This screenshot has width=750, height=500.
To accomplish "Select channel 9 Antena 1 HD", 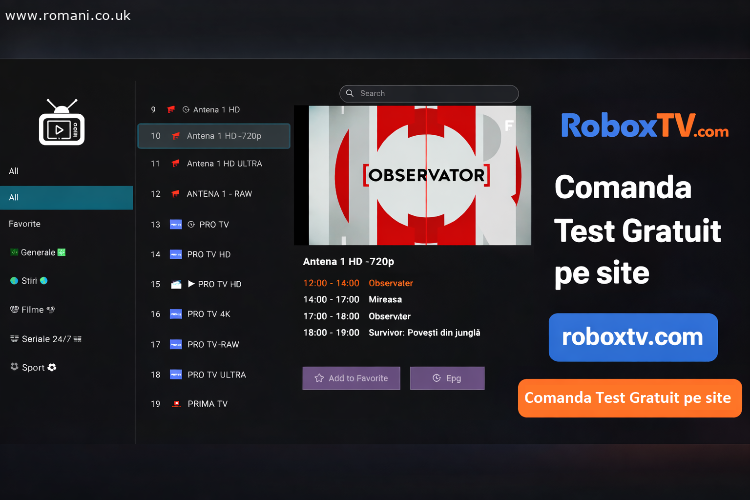I will (x=213, y=110).
